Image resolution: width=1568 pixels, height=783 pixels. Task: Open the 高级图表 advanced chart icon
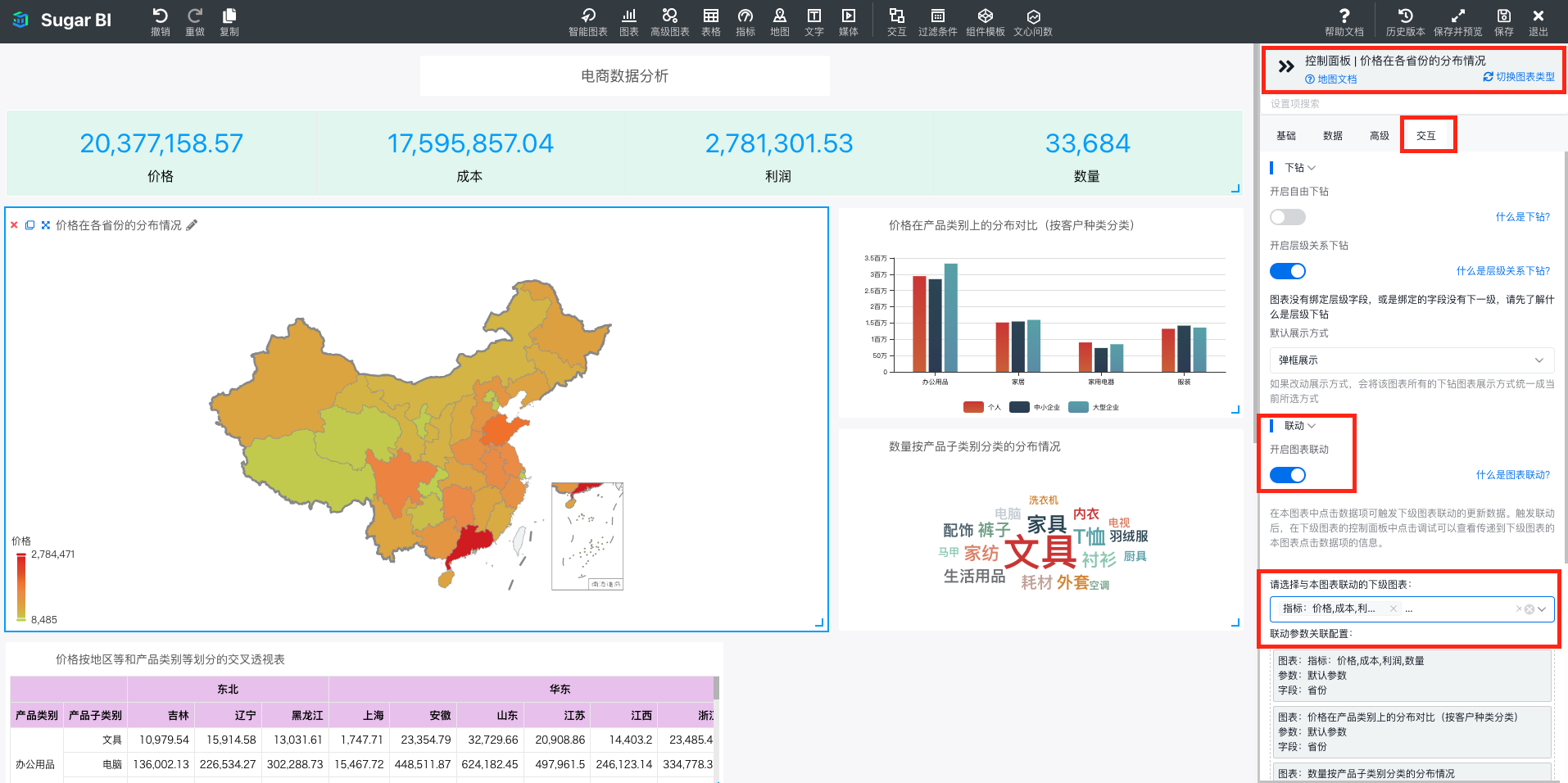[670, 16]
